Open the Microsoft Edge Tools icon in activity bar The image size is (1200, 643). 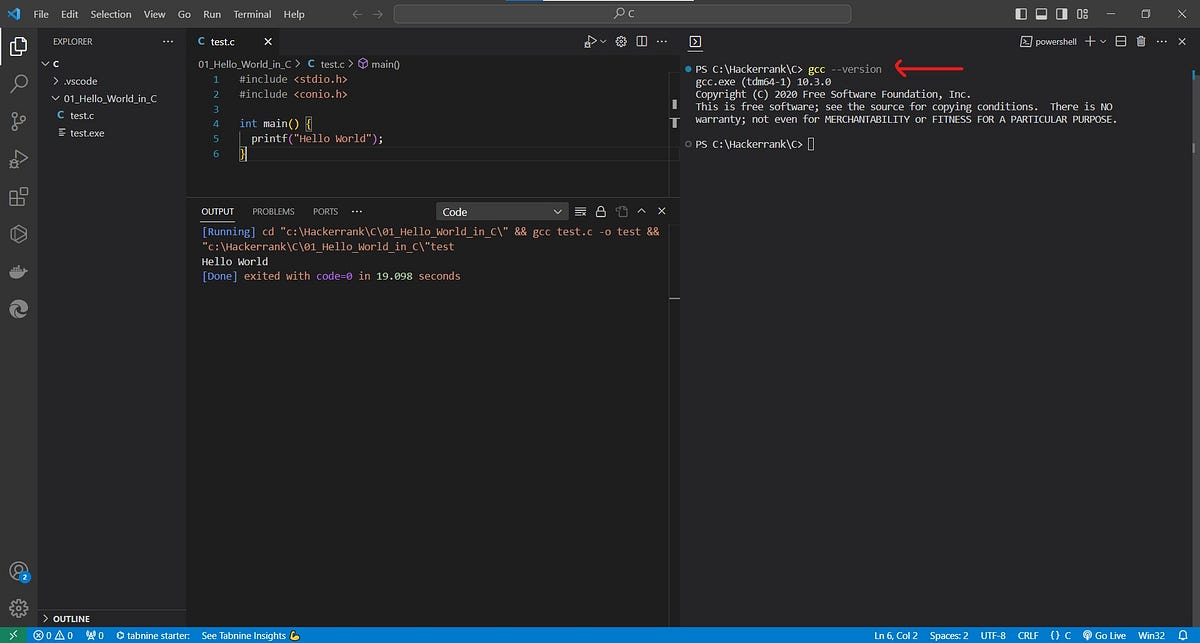[18, 310]
